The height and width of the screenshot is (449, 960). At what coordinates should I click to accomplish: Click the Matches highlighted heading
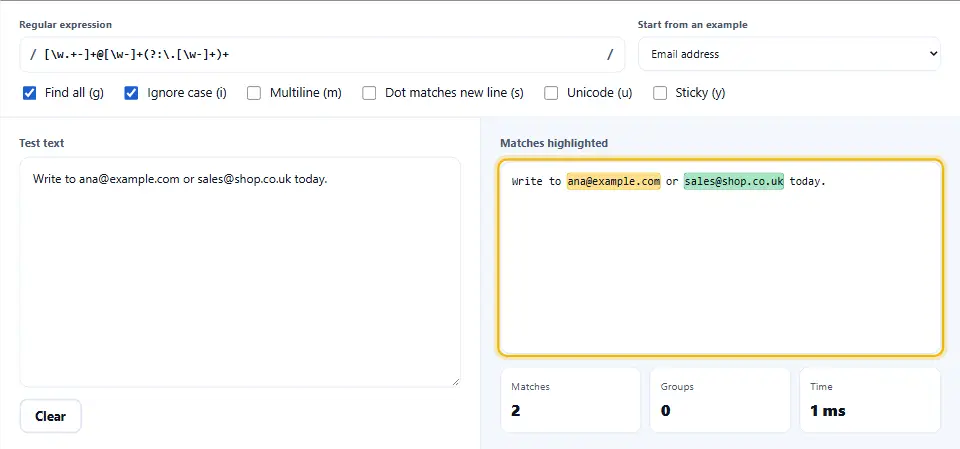pyautogui.click(x=554, y=143)
